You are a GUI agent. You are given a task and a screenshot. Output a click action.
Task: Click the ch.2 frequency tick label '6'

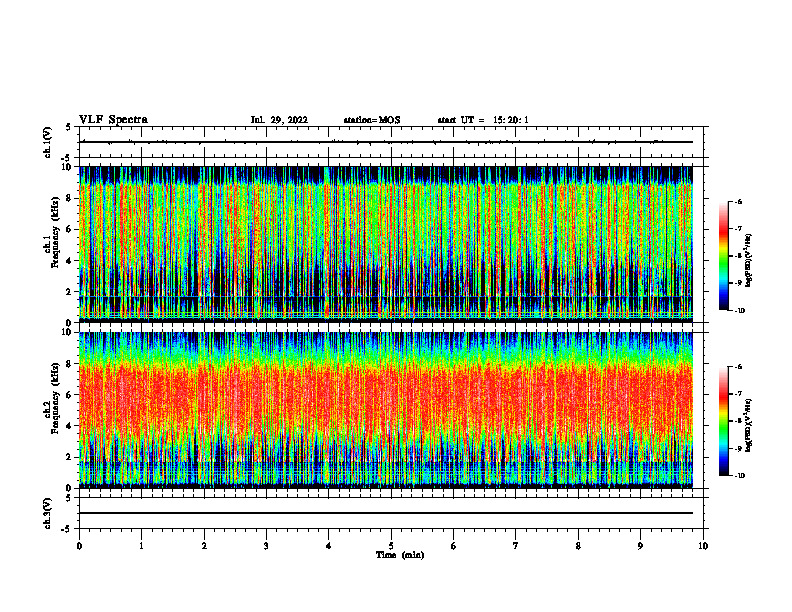point(70,395)
